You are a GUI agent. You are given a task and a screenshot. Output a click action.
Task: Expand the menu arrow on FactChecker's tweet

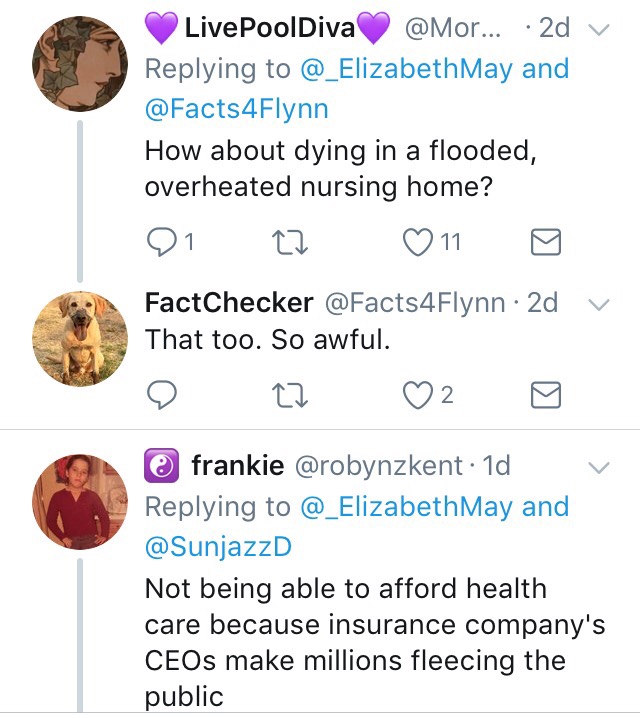click(x=598, y=304)
